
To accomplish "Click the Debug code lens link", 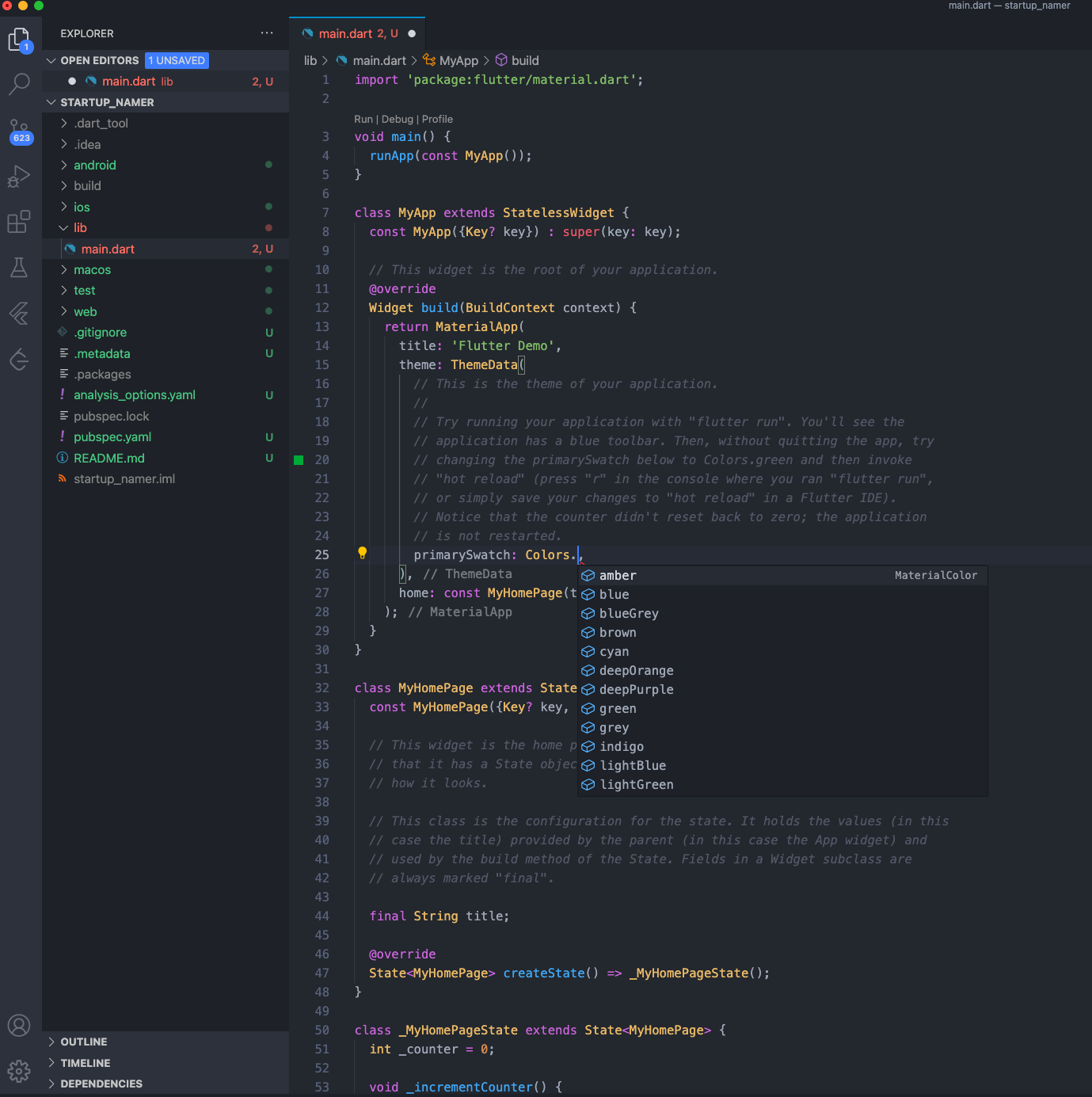I will (397, 119).
